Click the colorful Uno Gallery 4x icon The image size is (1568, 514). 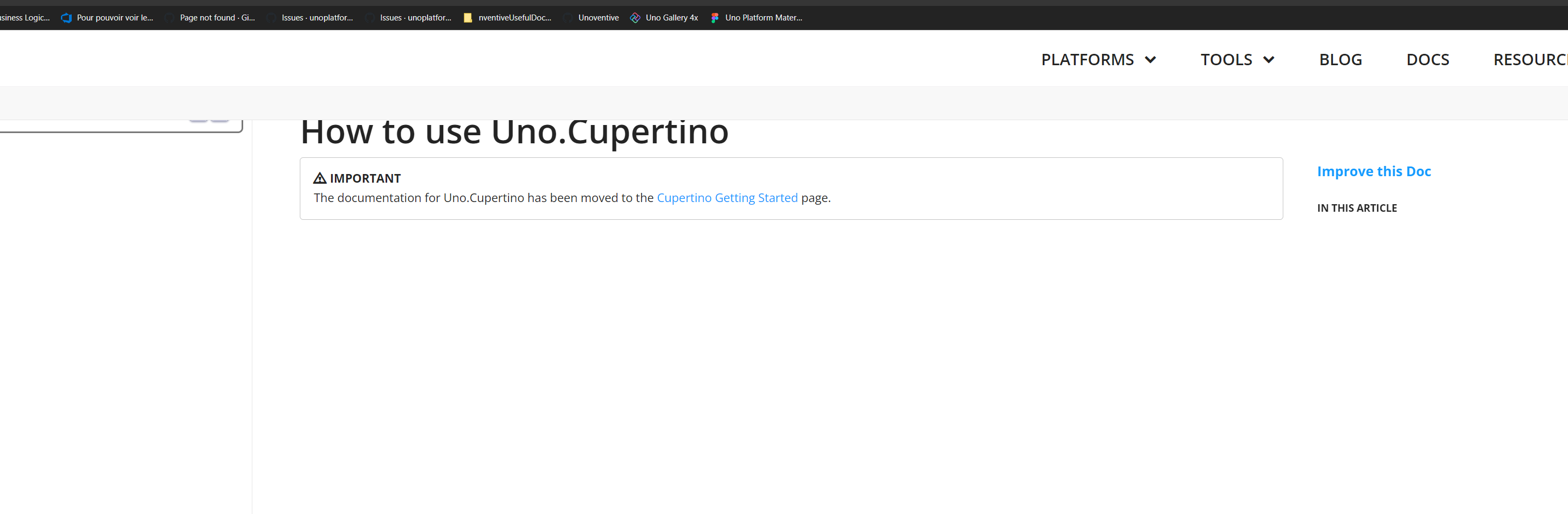tap(635, 18)
